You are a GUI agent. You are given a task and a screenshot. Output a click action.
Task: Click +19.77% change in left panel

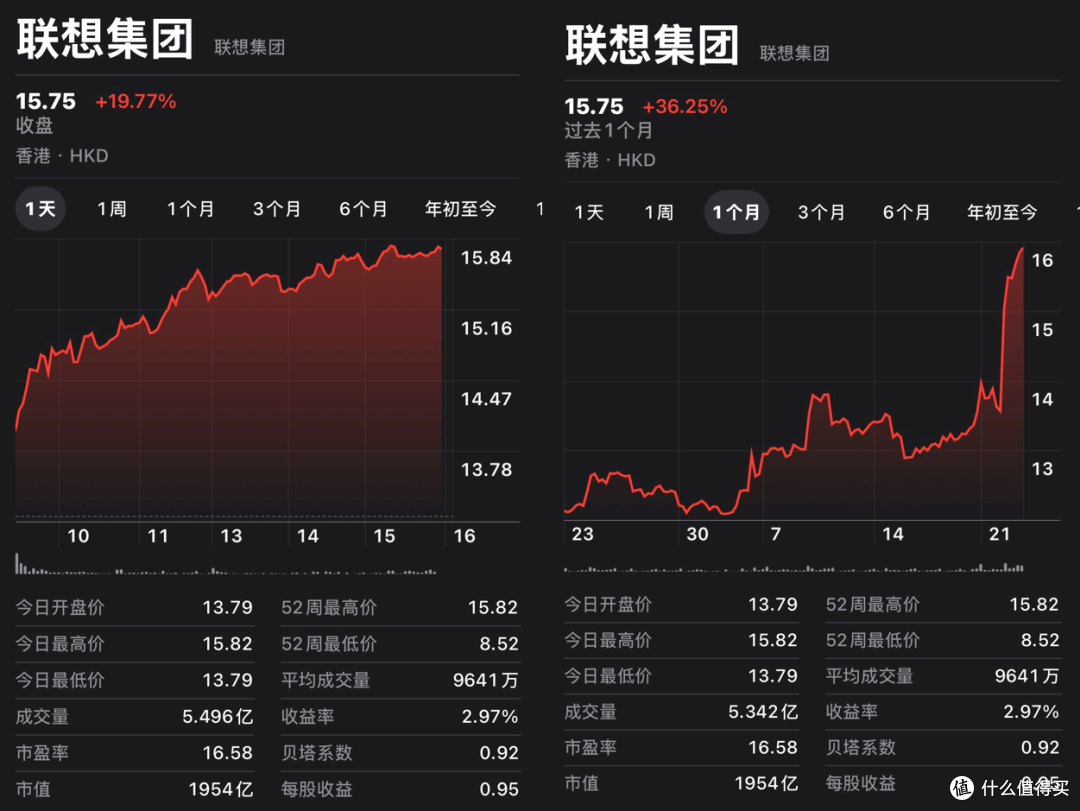[x=136, y=101]
